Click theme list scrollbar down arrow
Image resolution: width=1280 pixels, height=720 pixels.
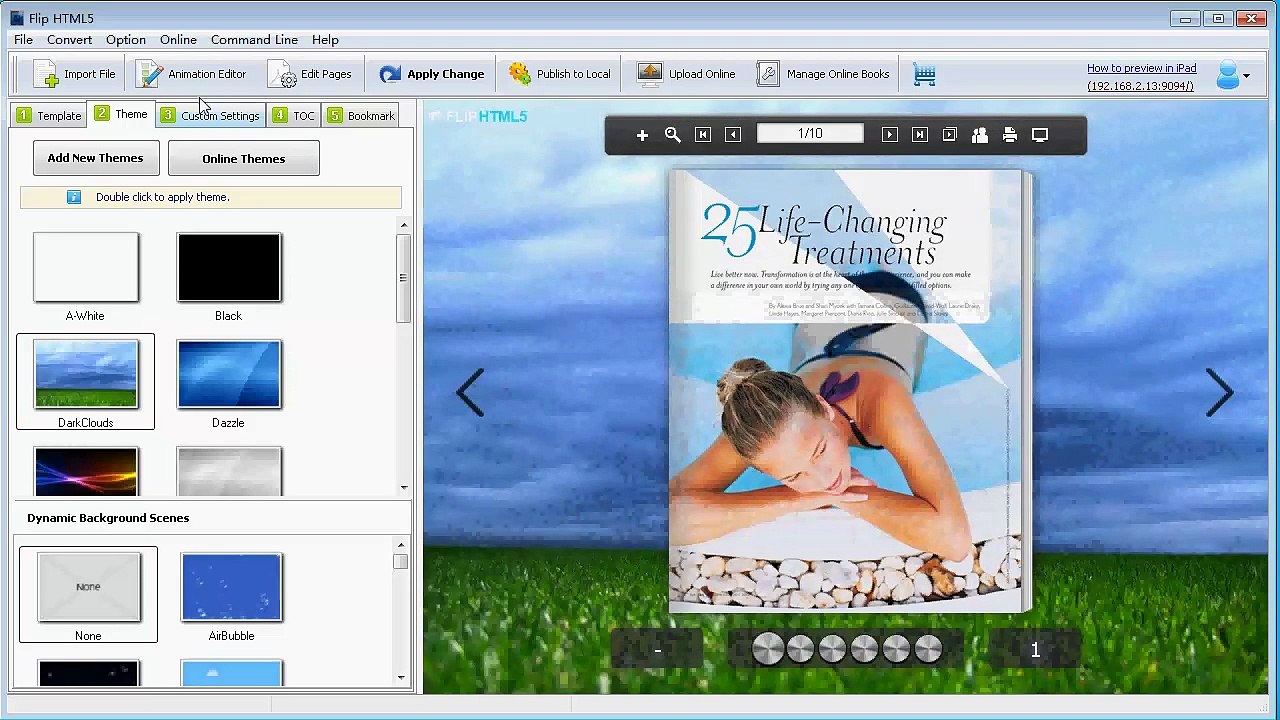pos(403,488)
